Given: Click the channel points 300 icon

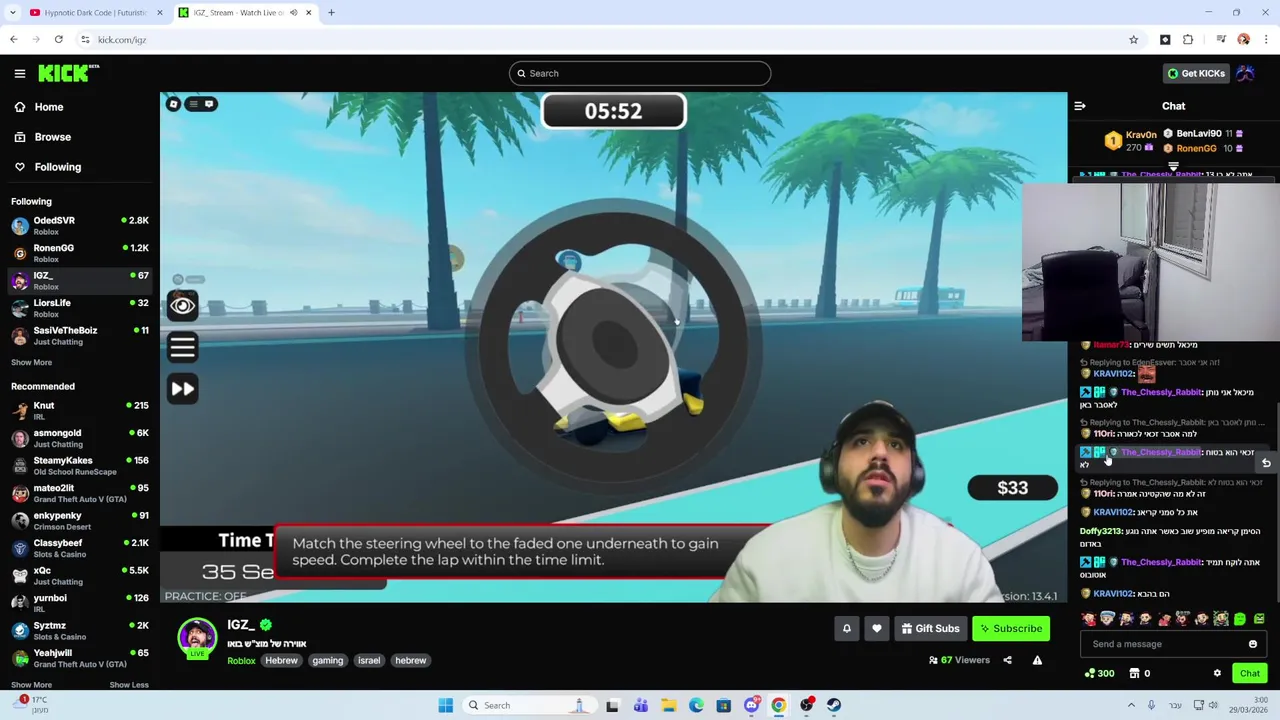Looking at the screenshot, I should [1099, 674].
